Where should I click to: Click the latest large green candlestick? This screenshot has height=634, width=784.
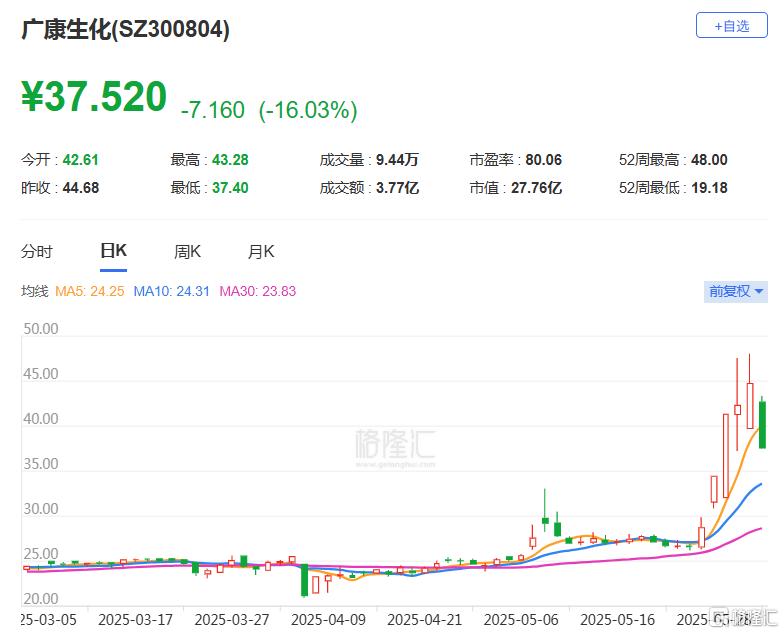(762, 424)
